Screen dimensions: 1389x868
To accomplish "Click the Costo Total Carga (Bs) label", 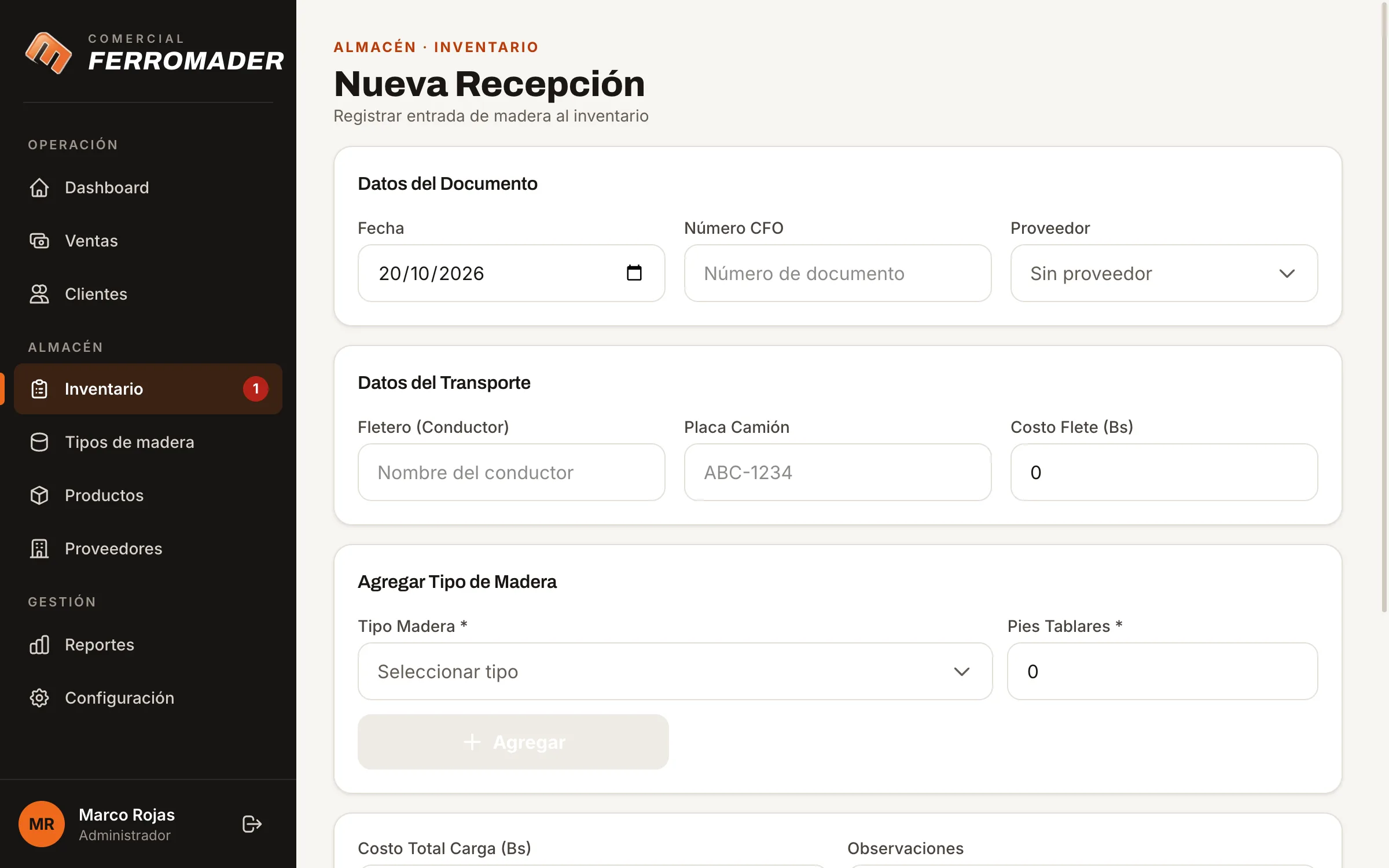I will 444,848.
